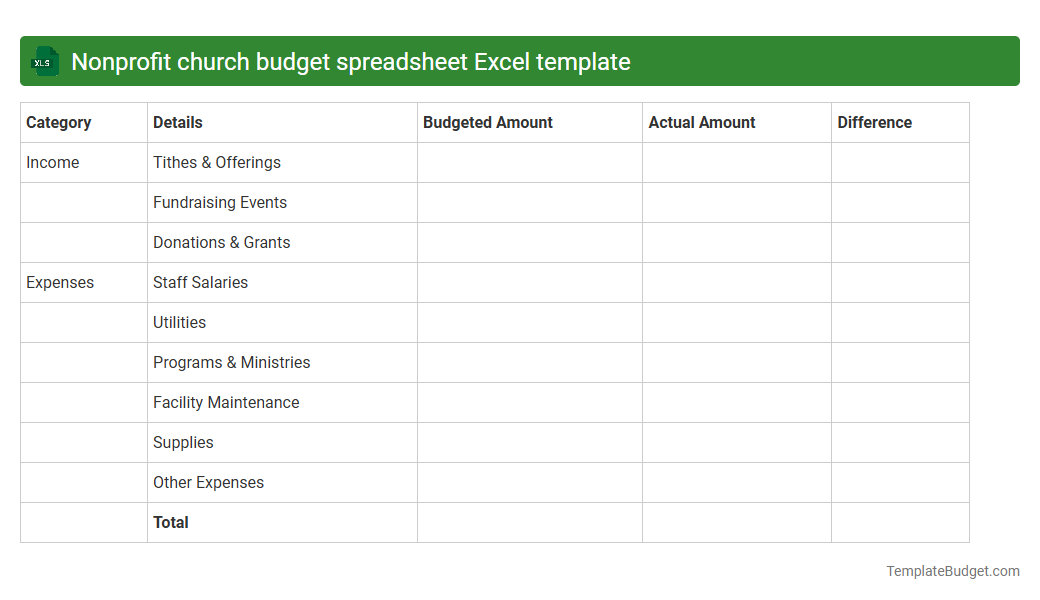Click the Details column header
This screenshot has height=600, width=1040.
click(x=178, y=122)
